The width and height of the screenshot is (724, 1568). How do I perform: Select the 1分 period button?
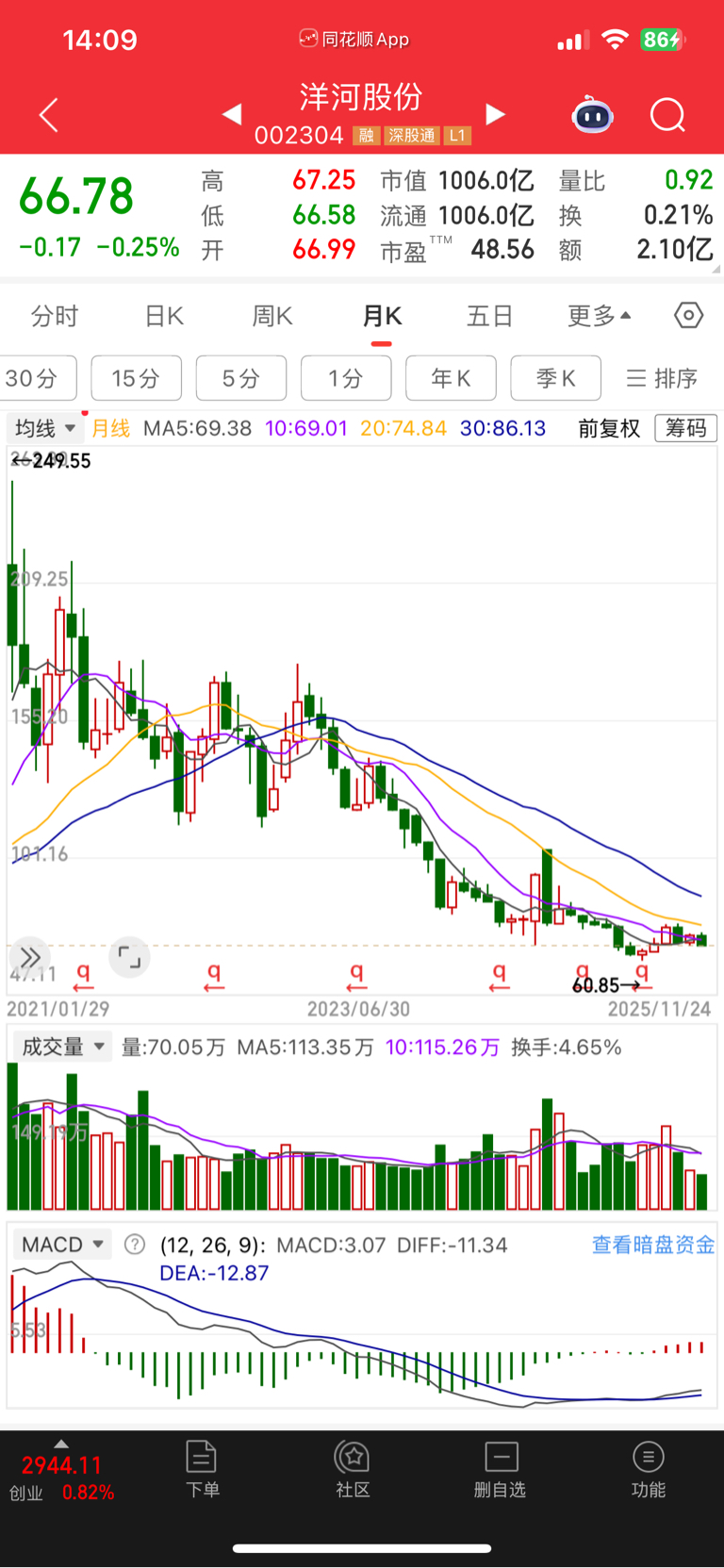346,378
